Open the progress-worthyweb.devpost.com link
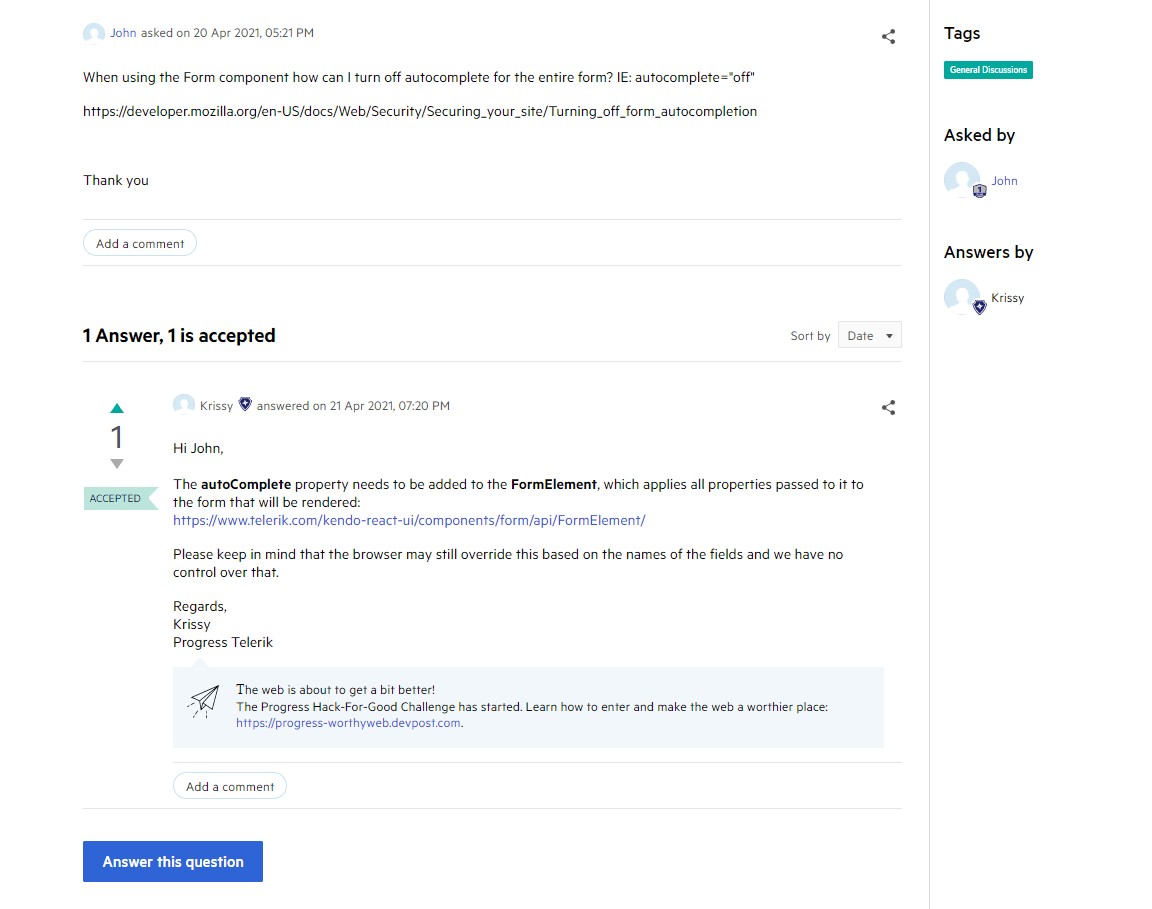The image size is (1152, 909). [348, 723]
